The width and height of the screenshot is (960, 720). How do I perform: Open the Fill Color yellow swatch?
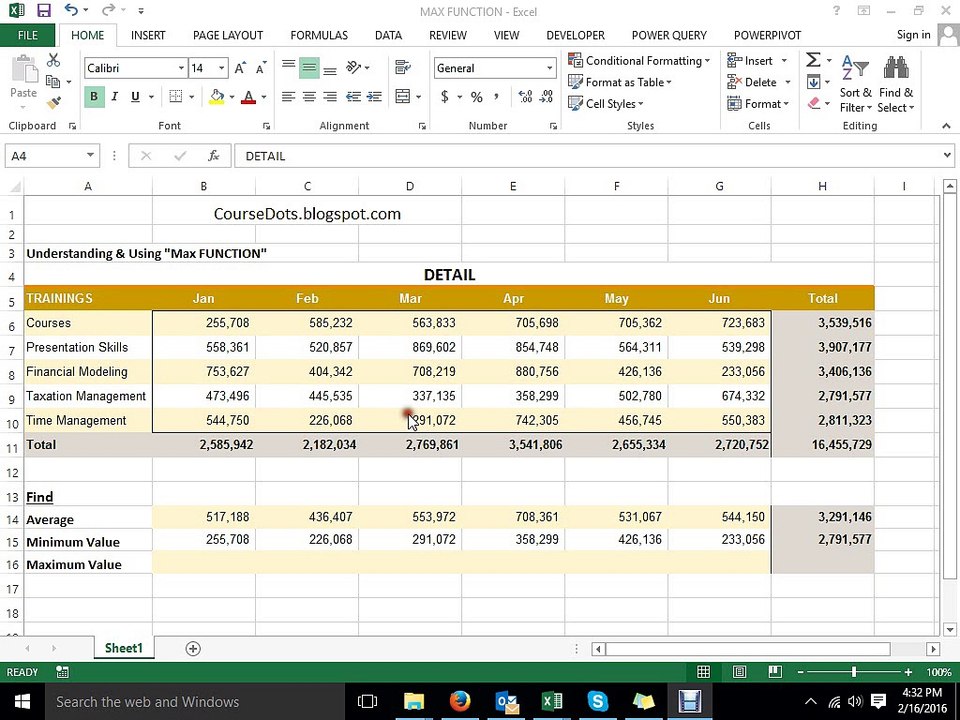click(217, 97)
